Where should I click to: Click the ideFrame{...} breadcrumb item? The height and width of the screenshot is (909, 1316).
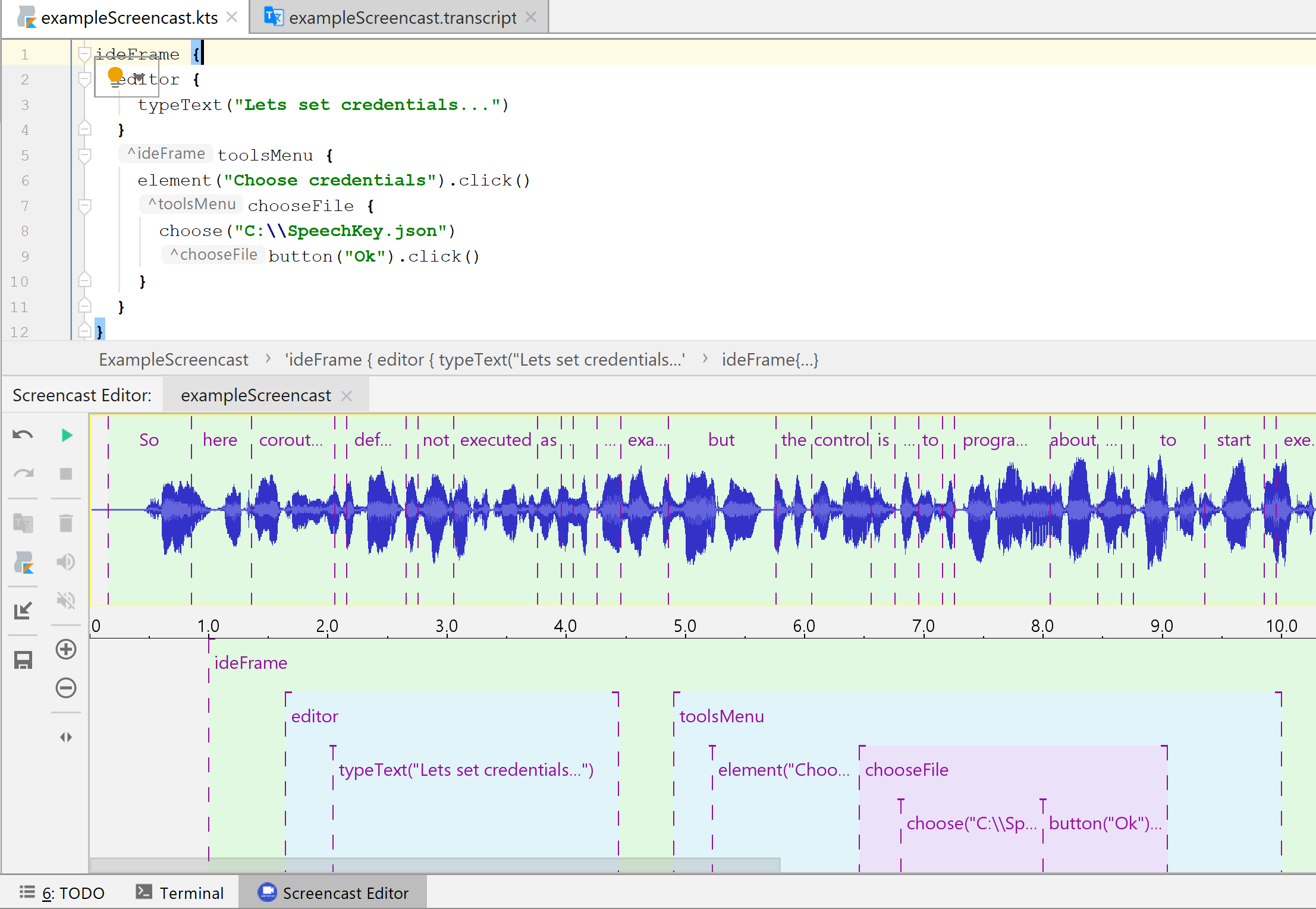(770, 360)
